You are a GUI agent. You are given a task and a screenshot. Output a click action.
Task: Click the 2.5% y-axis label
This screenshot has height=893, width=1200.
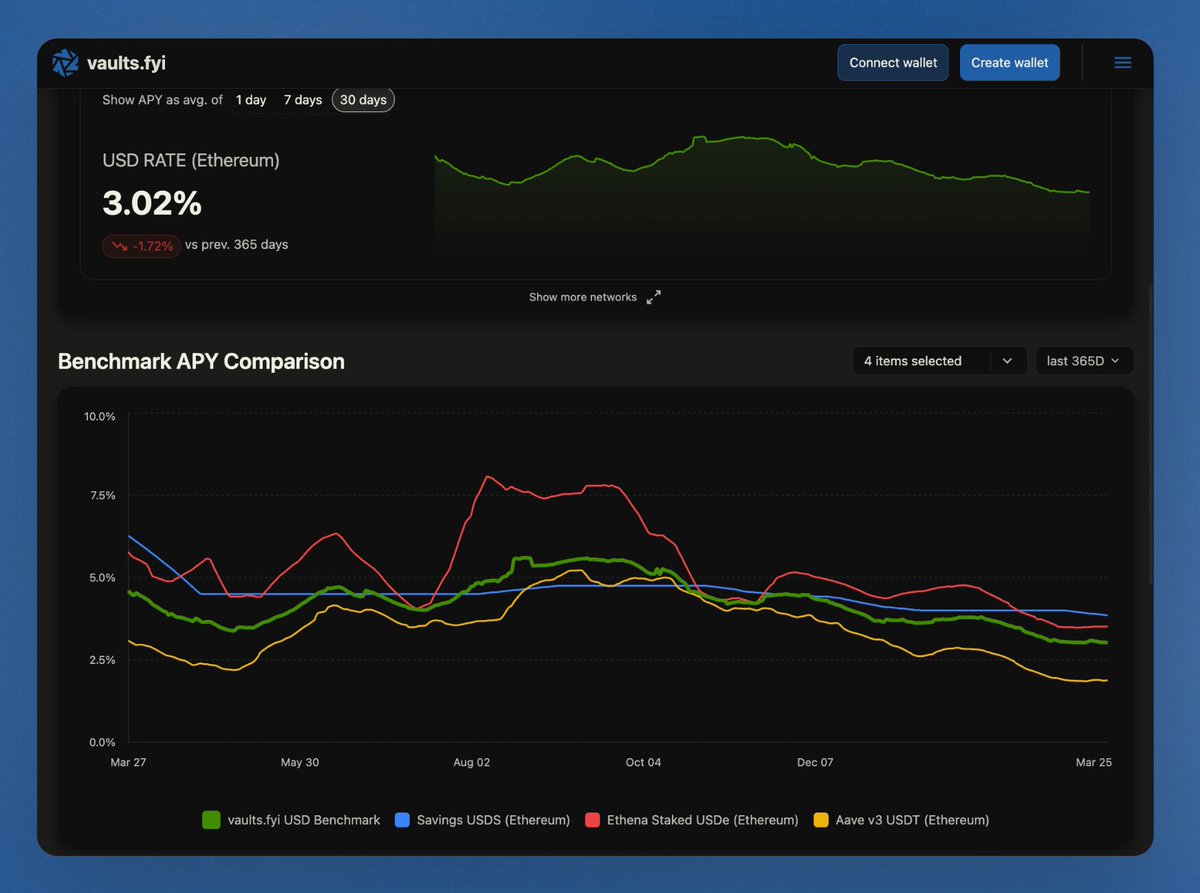point(102,660)
